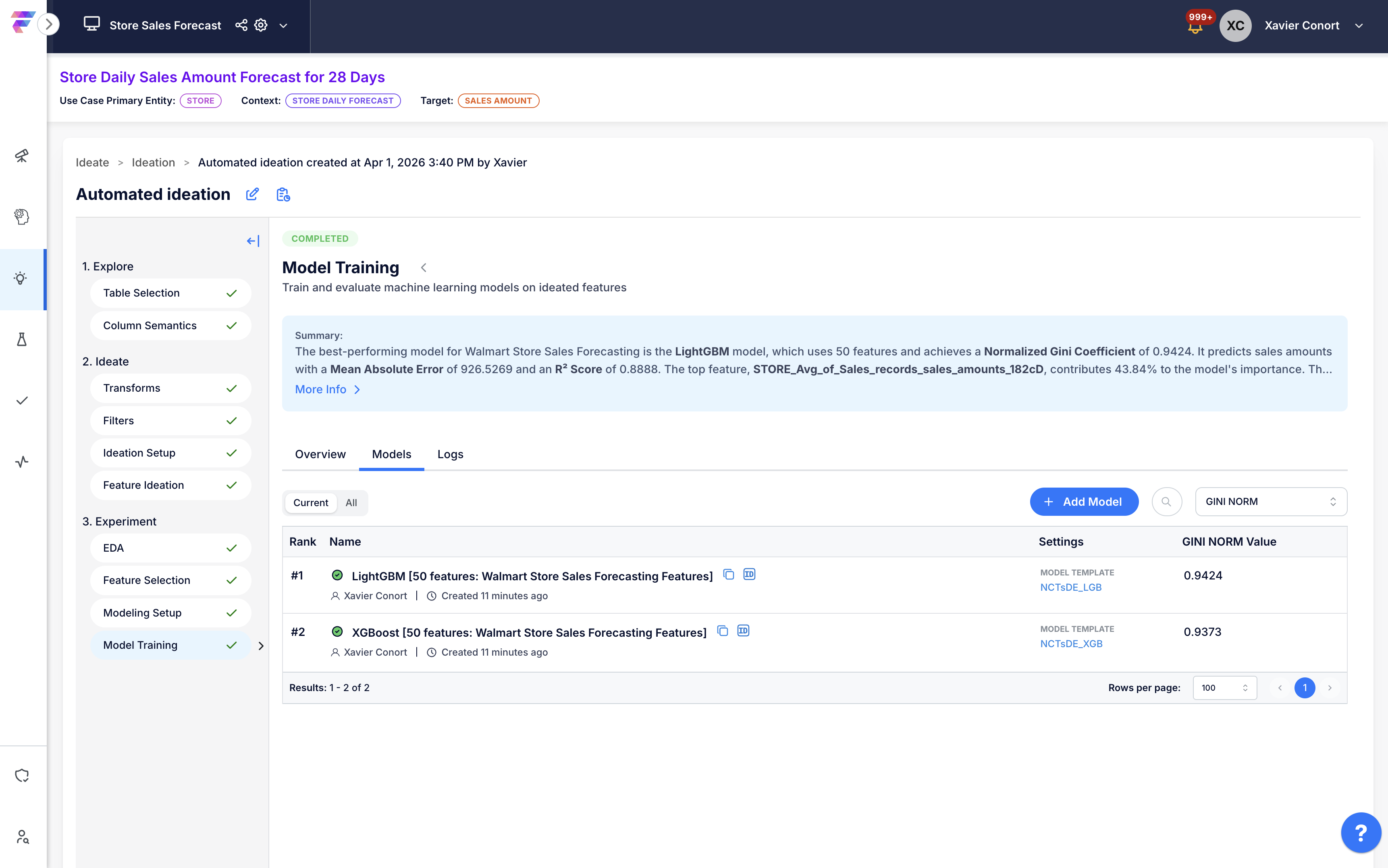Click the Add Model button
This screenshot has height=868, width=1388.
[x=1083, y=502]
